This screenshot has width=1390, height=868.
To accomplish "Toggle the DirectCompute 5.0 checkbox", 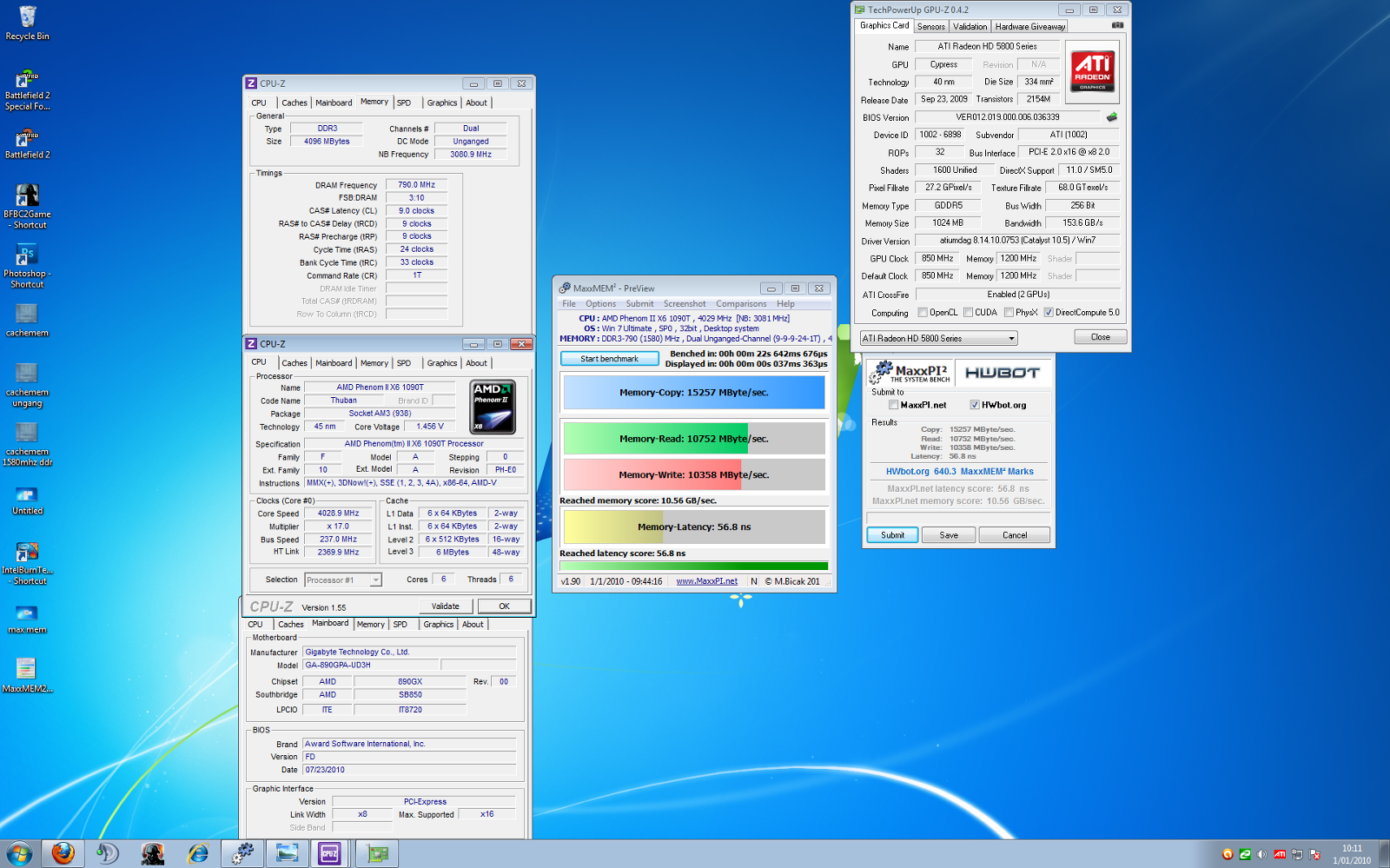I will point(1049,313).
